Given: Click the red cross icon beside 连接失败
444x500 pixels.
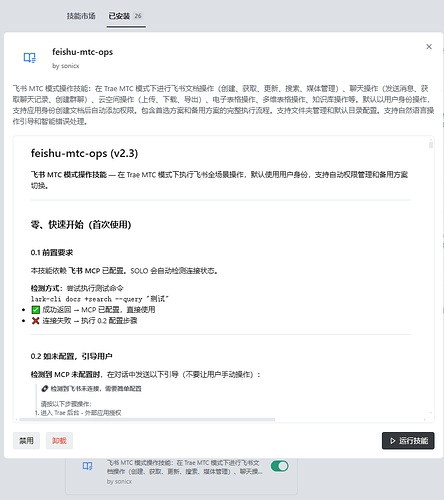Looking at the screenshot, I should click(x=36, y=321).
